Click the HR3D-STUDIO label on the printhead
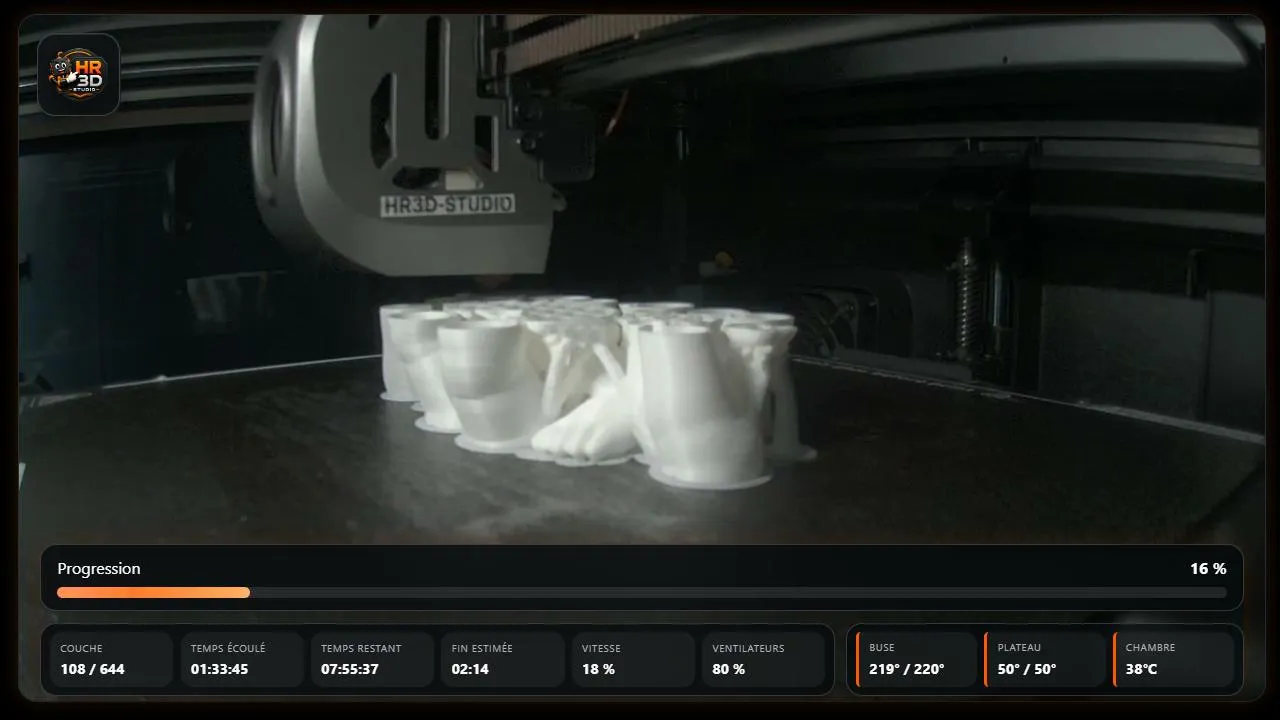1280x720 pixels. coord(448,205)
